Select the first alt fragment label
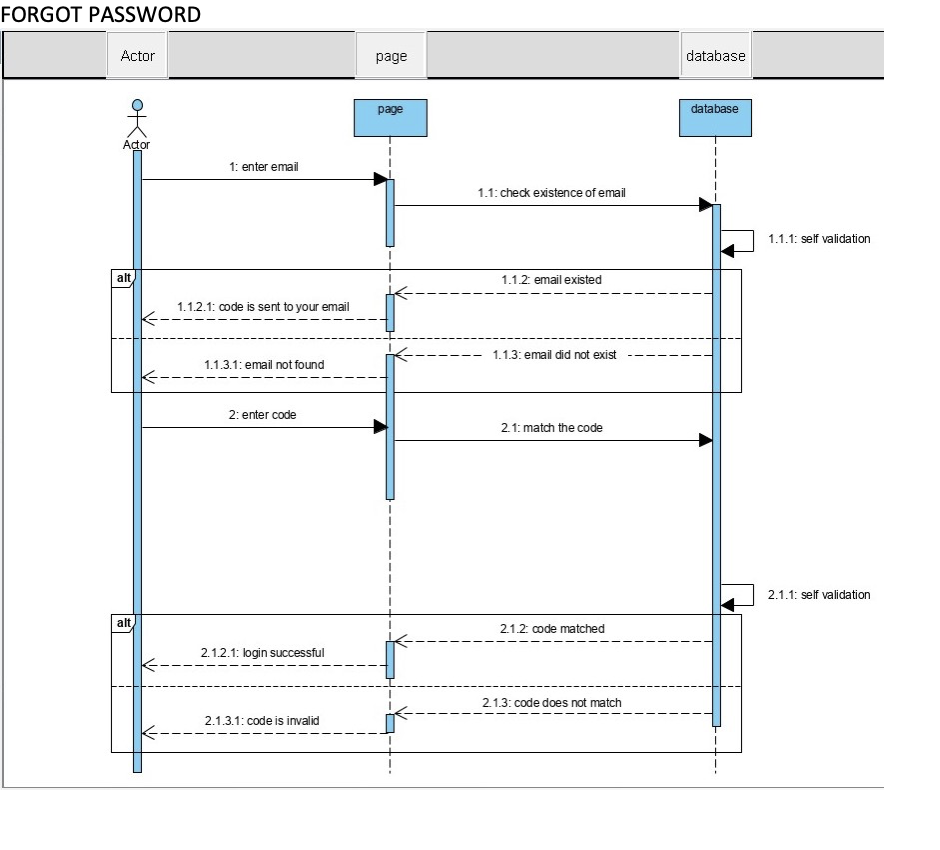 tap(122, 278)
